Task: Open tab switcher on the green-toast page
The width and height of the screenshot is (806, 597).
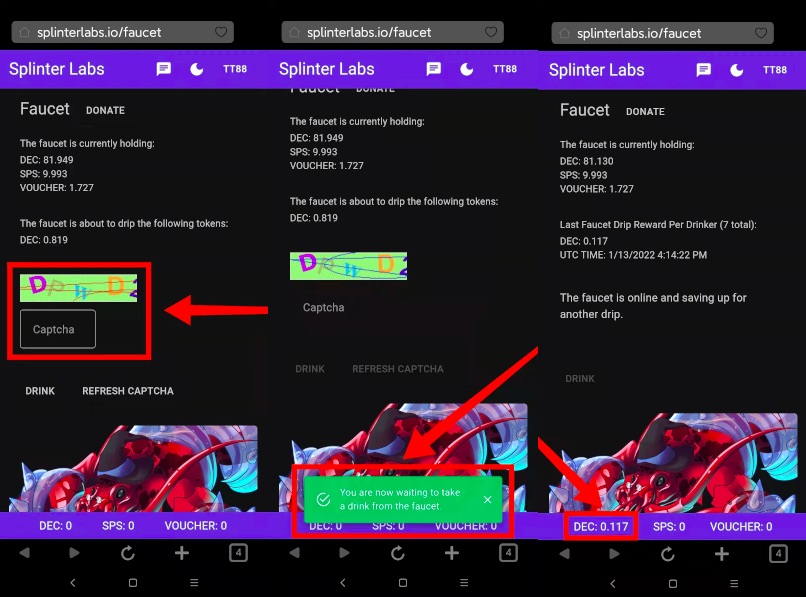Action: click(508, 553)
